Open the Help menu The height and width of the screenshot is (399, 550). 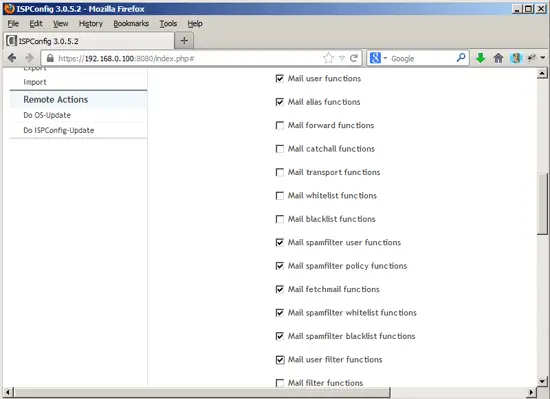tap(195, 23)
